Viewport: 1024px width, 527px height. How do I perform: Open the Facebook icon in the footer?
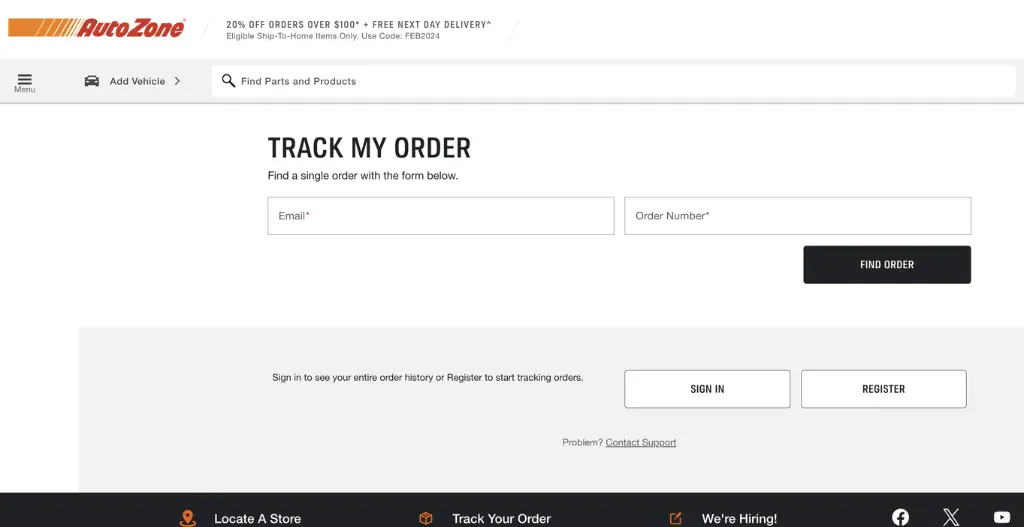900,517
